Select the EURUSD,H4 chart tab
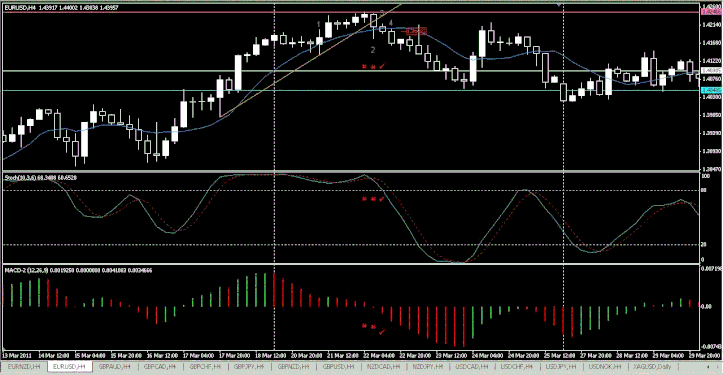Screen dimensions: 723x375 [x=69, y=367]
